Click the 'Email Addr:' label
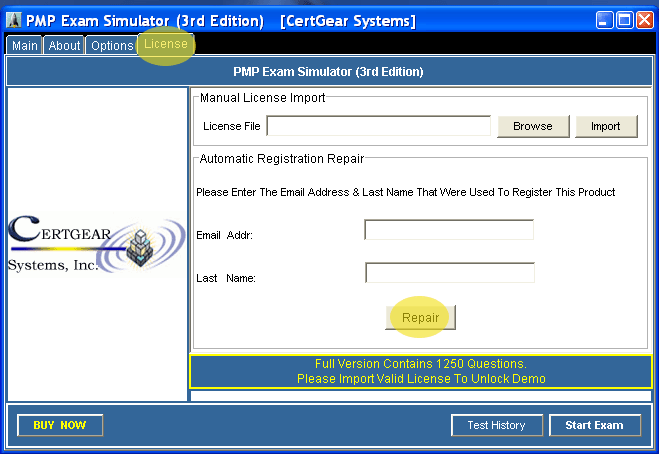This screenshot has height=454, width=659. pyautogui.click(x=224, y=235)
